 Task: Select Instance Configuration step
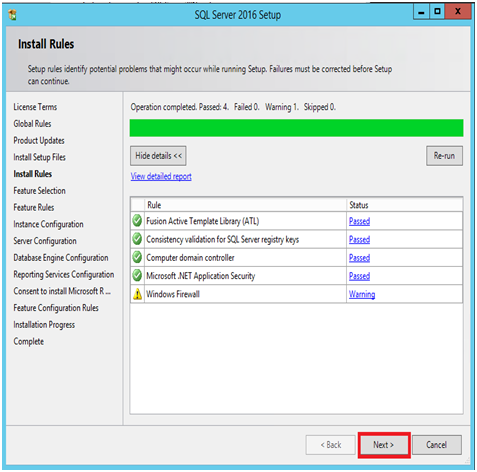click(48, 224)
